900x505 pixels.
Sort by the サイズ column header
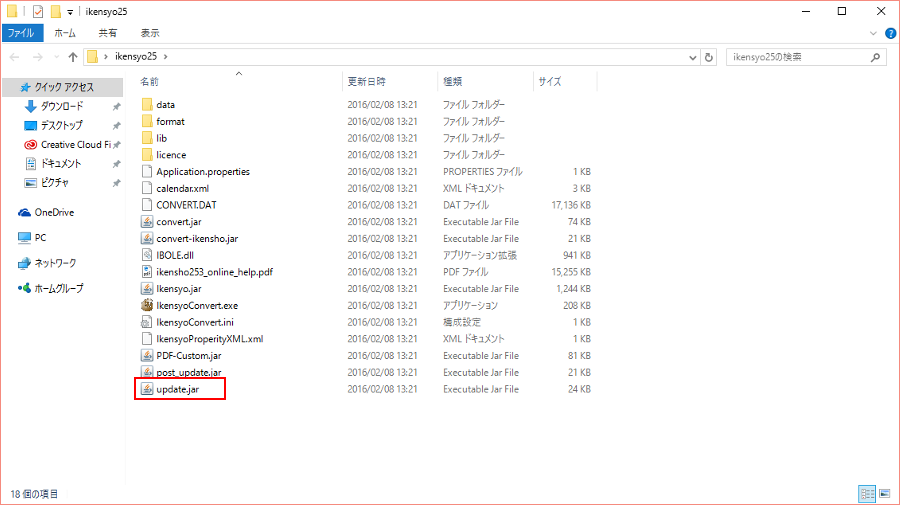565,81
